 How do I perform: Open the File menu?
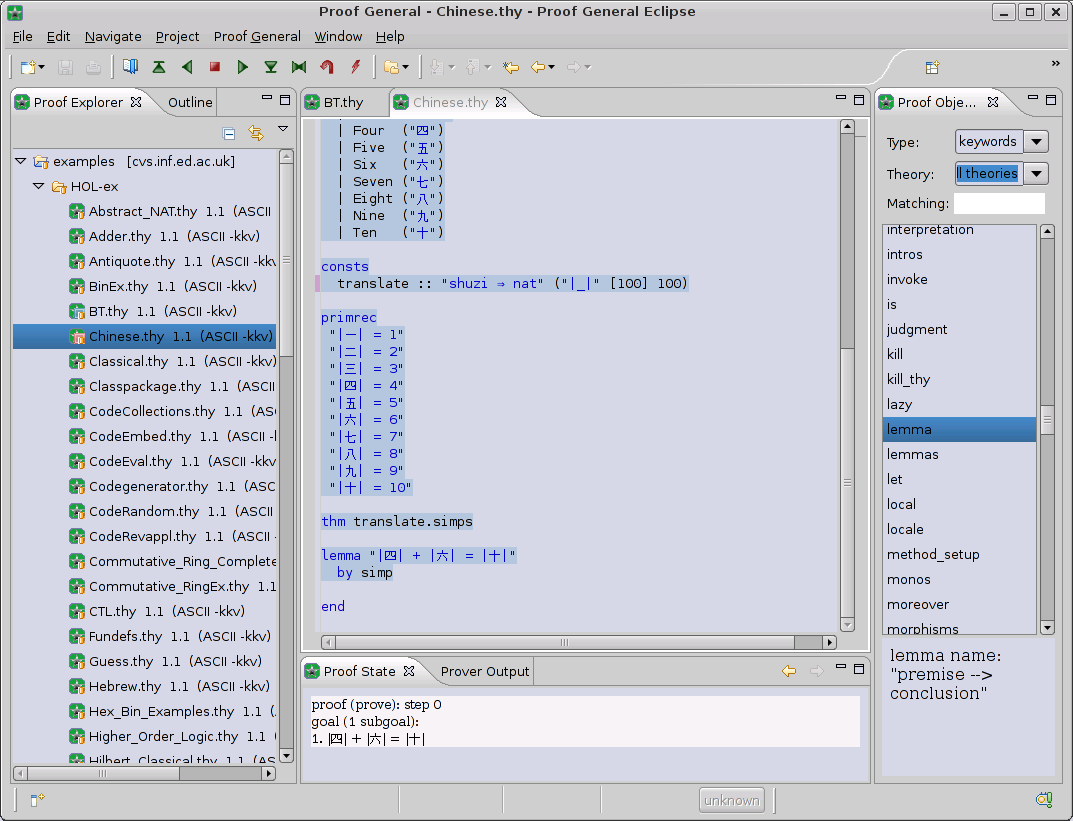23,36
